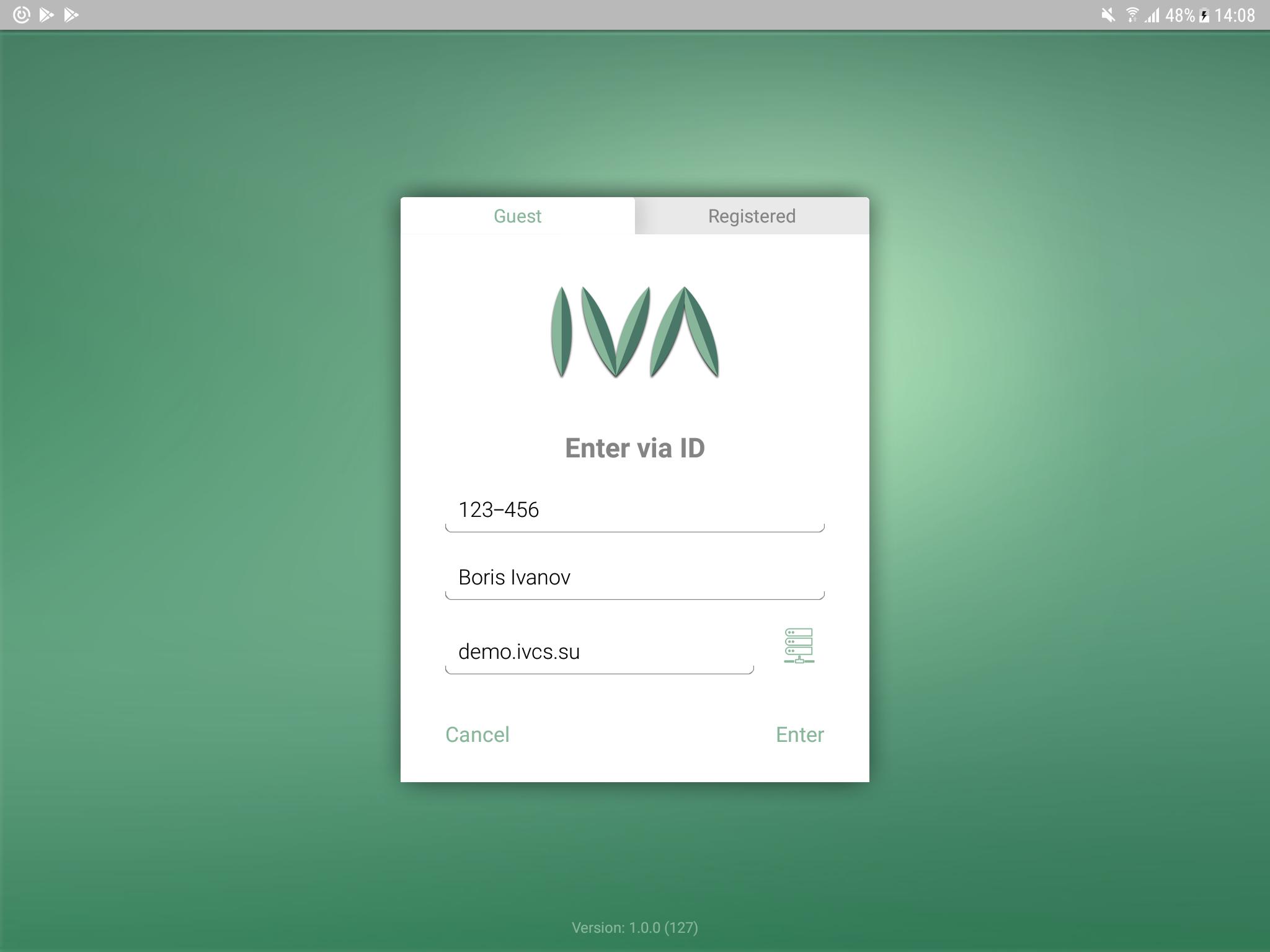This screenshot has width=1270, height=952.
Task: Tap the cellular signal strength icon
Action: tap(1152, 15)
